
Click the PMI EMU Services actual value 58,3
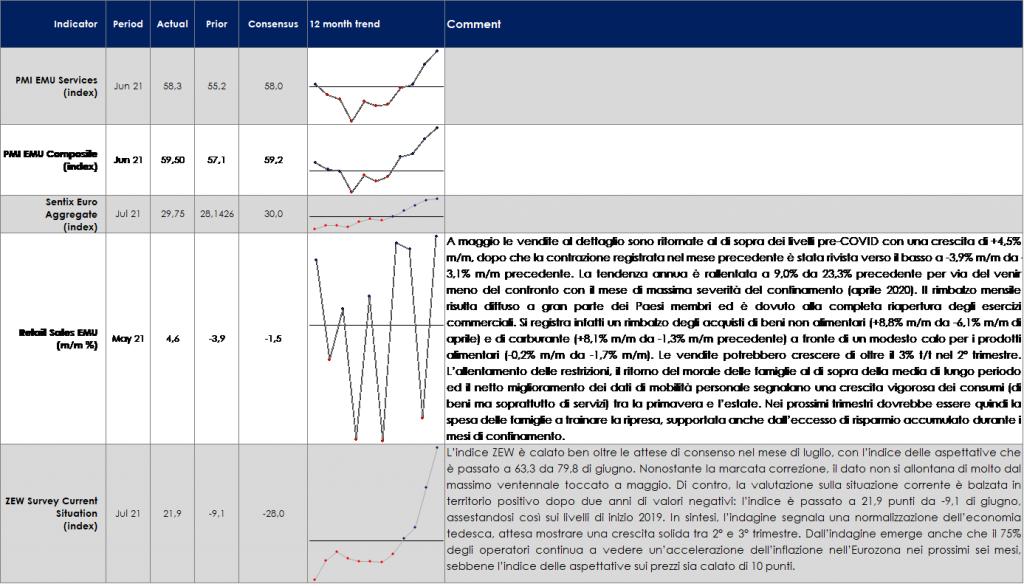(x=172, y=87)
